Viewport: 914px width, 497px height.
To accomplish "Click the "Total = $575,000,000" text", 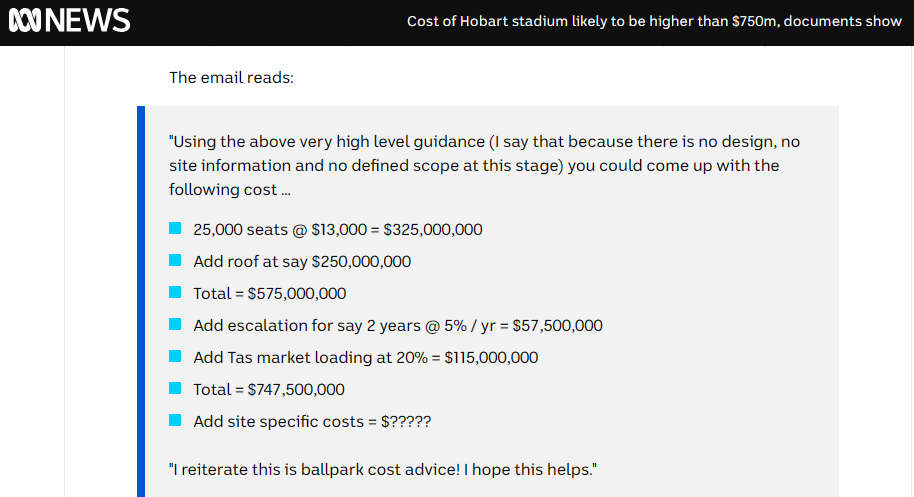I will [x=269, y=294].
